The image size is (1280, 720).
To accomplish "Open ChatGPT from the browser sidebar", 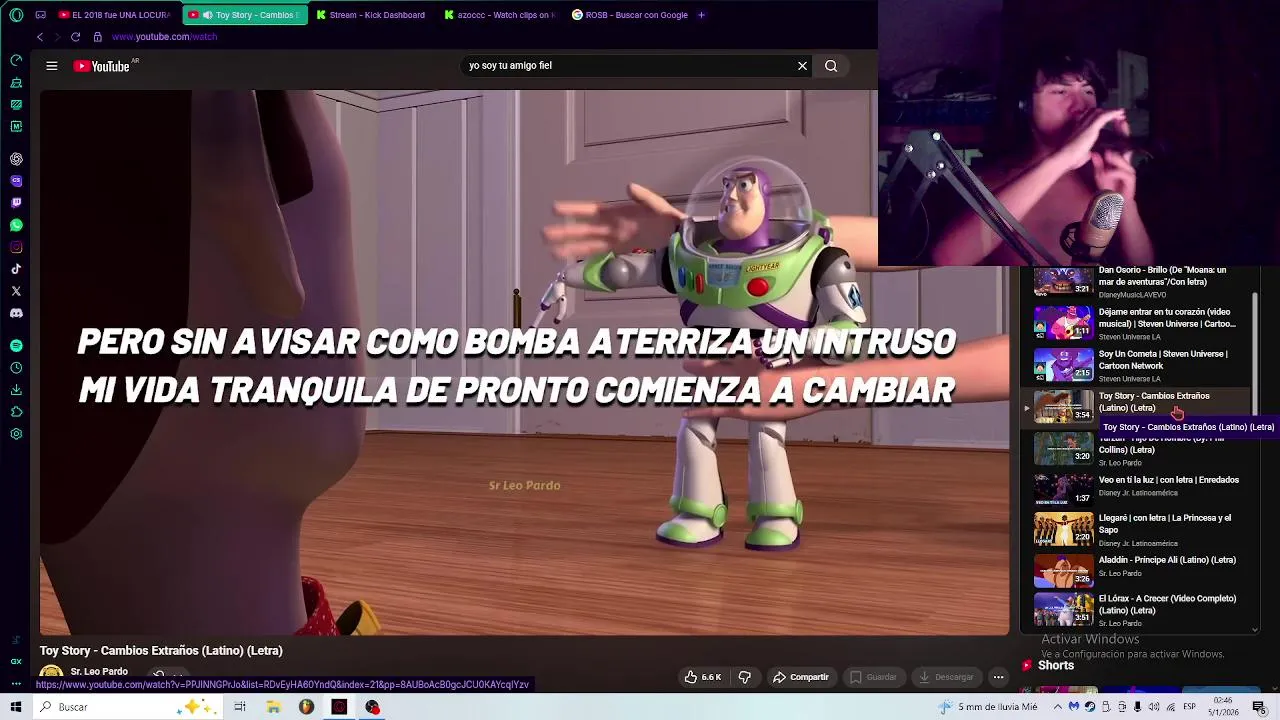I will click(x=16, y=159).
